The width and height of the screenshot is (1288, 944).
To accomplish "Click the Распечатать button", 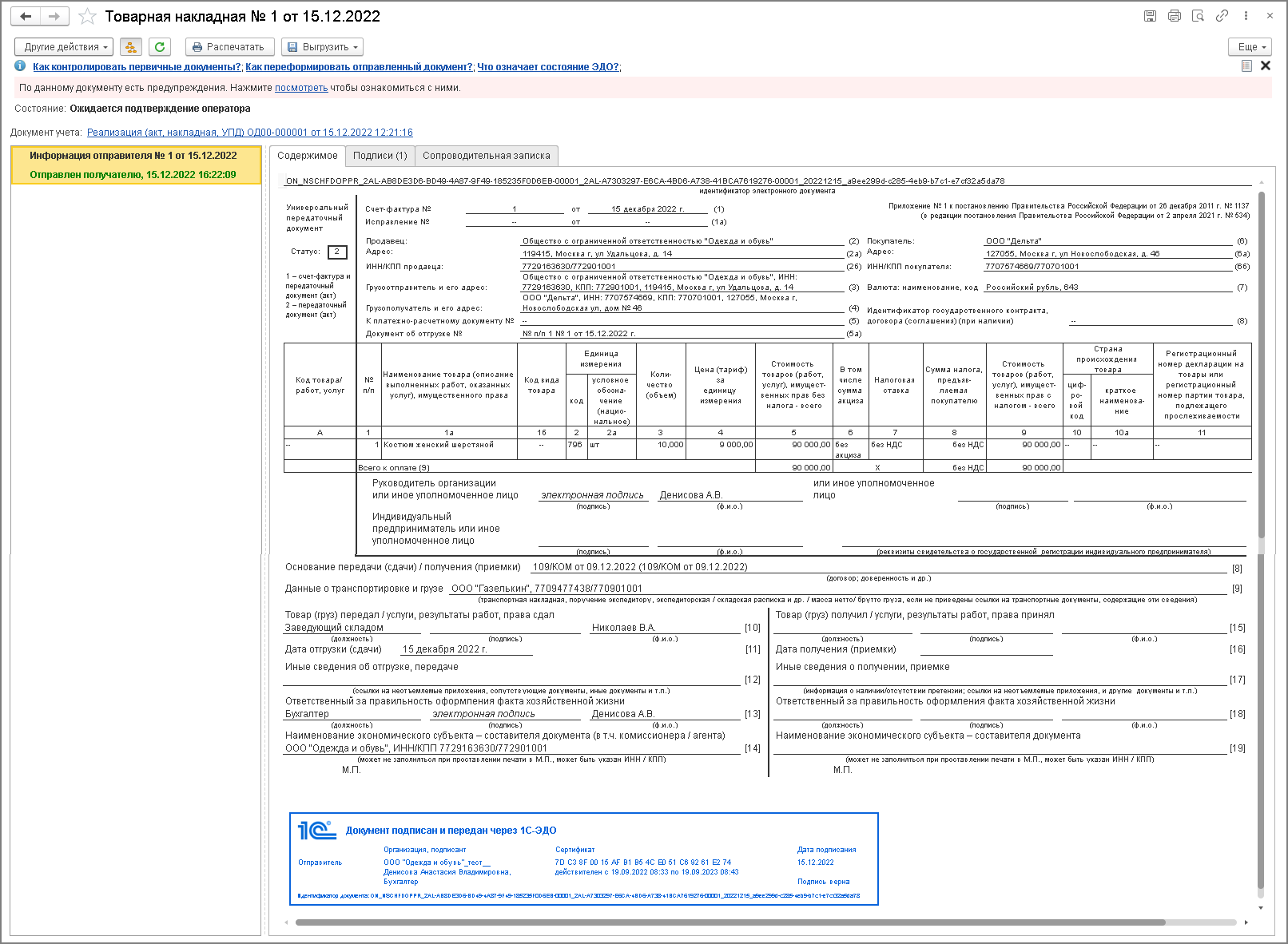I will coord(229,47).
